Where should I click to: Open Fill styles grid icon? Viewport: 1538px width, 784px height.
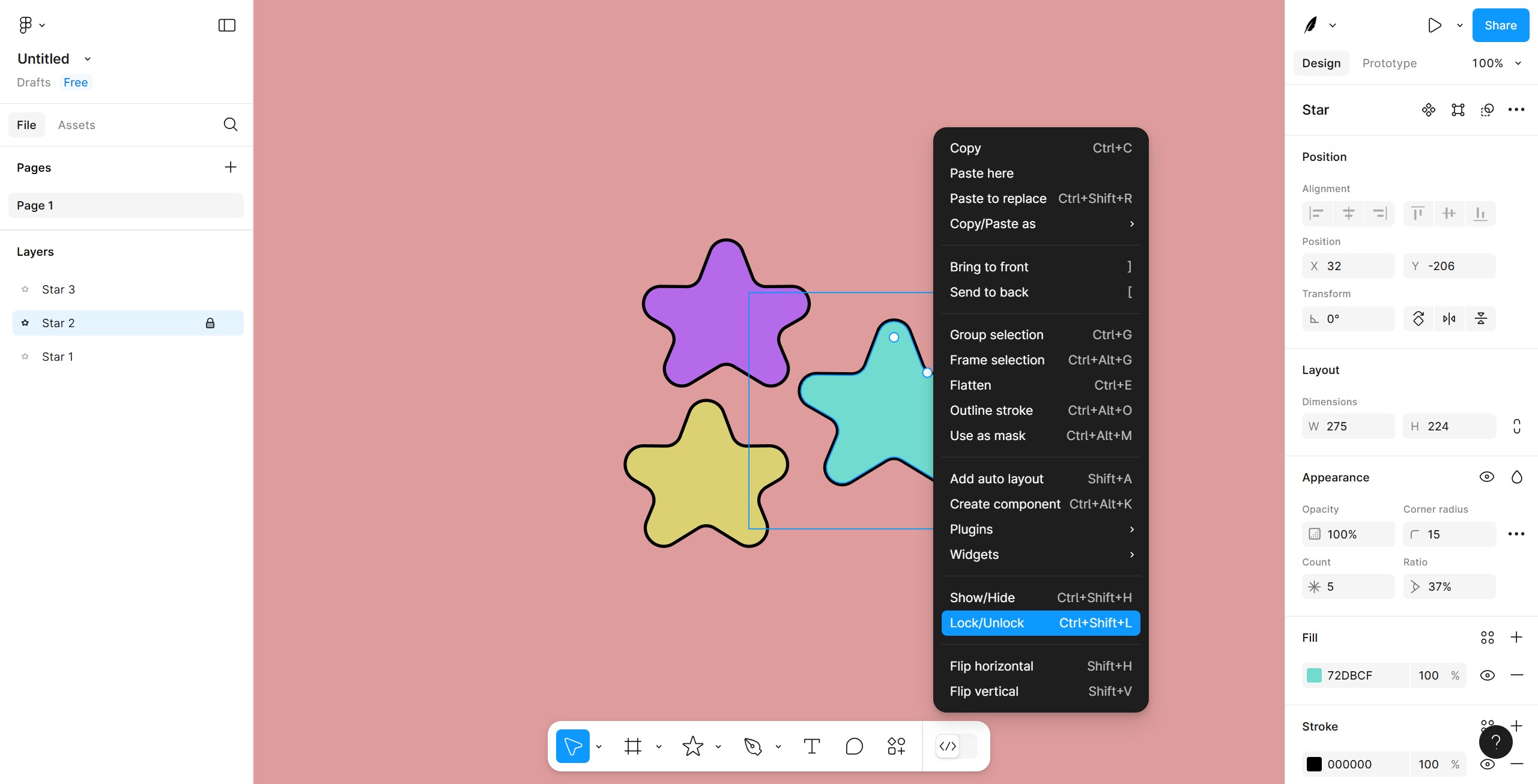1488,638
